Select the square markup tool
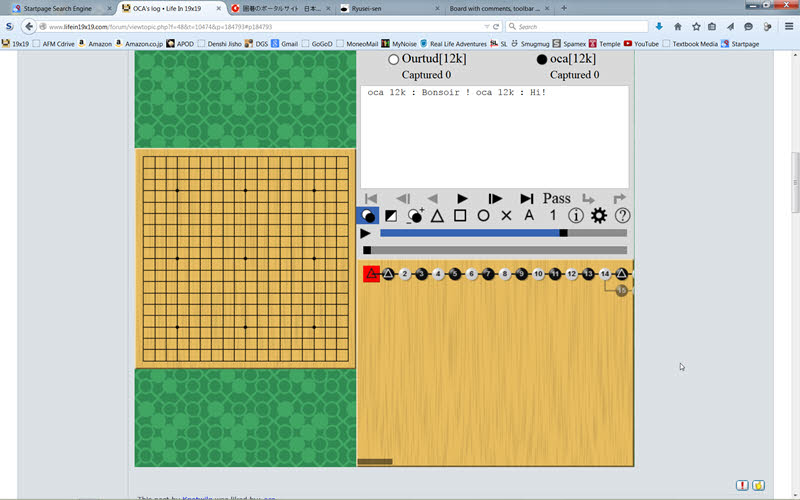The image size is (800, 500). [460, 215]
